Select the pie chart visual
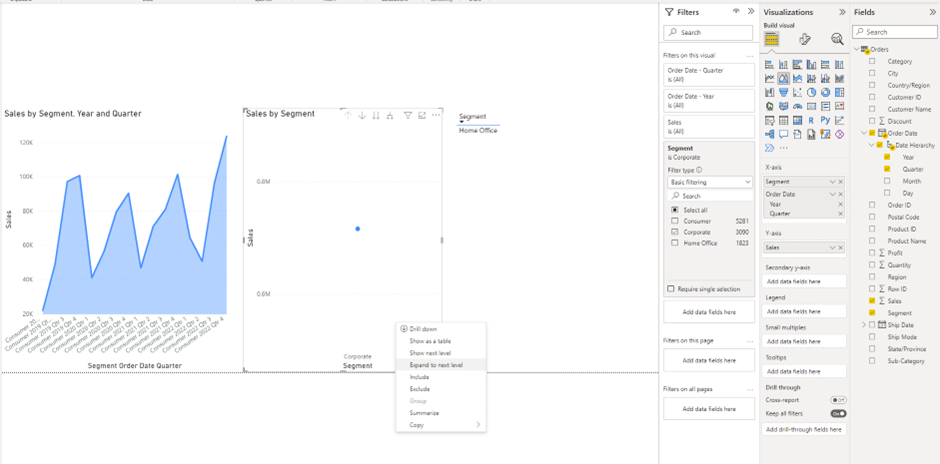Screen dimensions: 940x464 [812, 92]
